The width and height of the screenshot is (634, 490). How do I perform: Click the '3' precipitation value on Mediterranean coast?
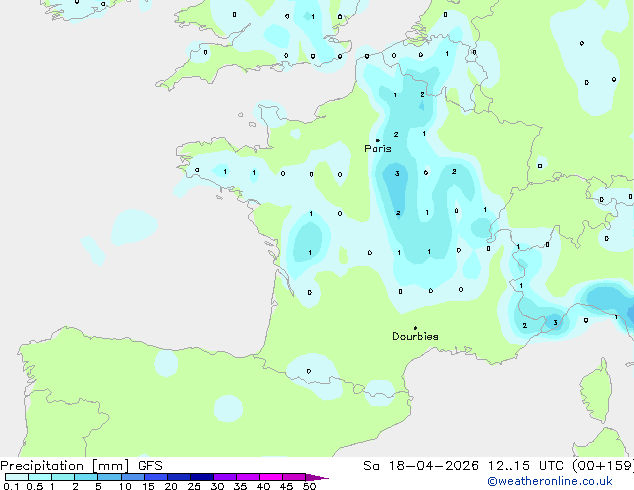555,322
